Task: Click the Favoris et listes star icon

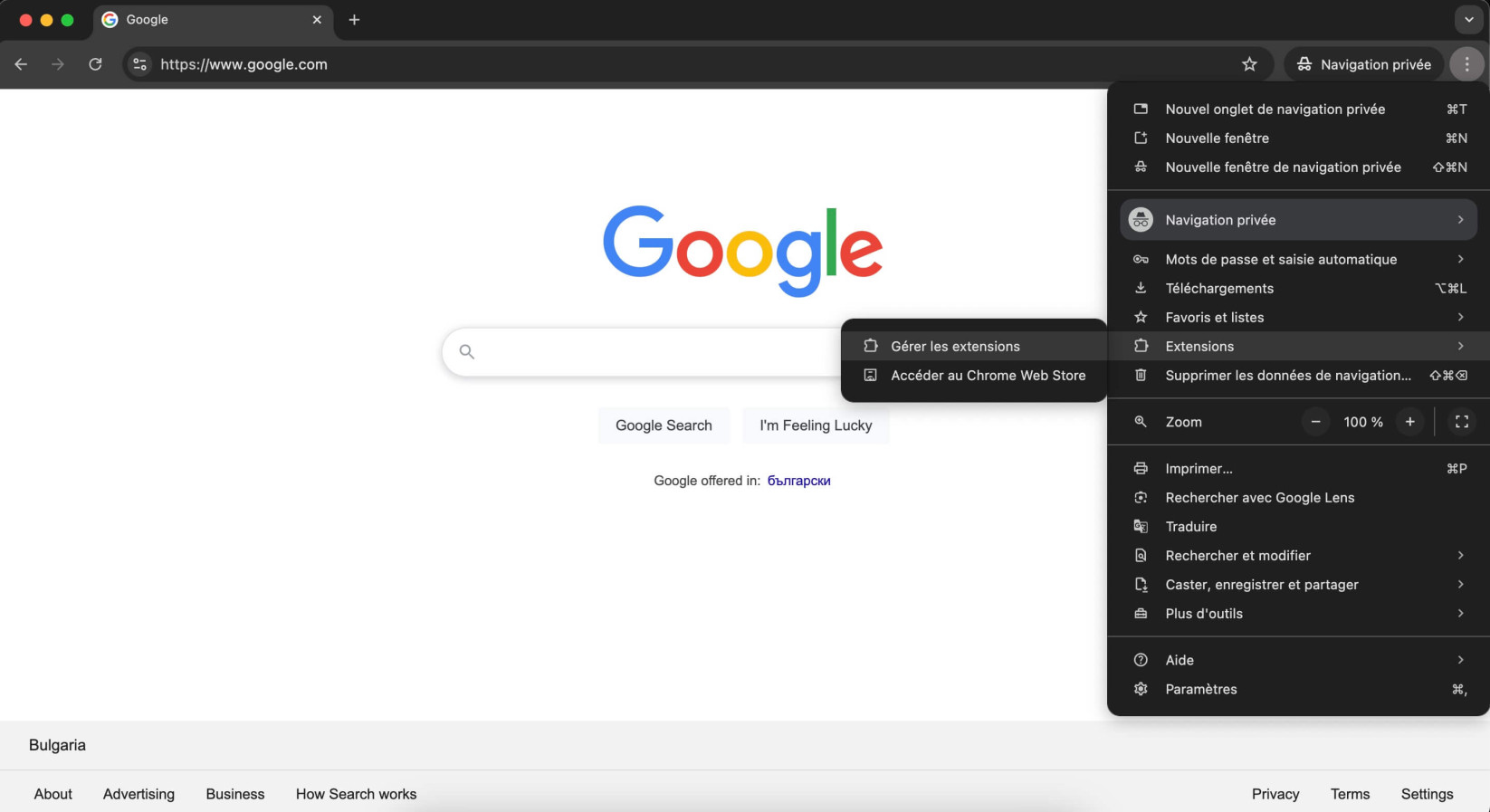Action: (x=1141, y=317)
